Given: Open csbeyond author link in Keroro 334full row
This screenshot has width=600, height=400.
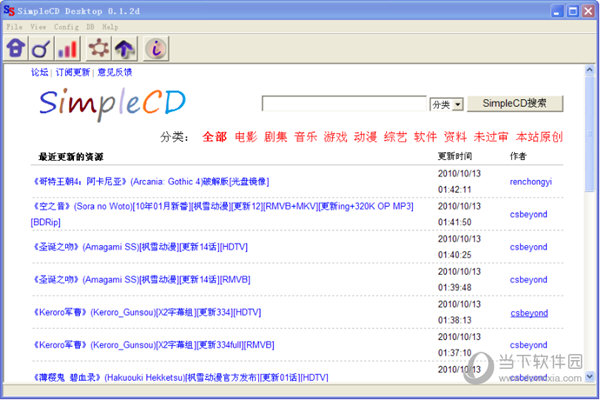Looking at the screenshot, I should (x=528, y=345).
